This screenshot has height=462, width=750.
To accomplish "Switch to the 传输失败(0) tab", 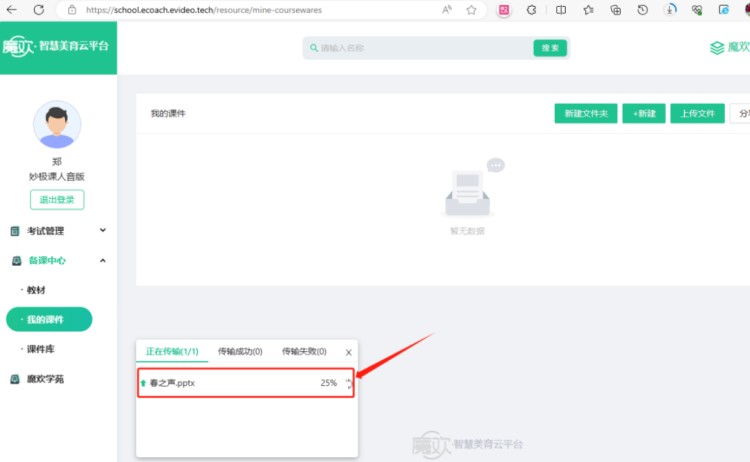I will 304,352.
